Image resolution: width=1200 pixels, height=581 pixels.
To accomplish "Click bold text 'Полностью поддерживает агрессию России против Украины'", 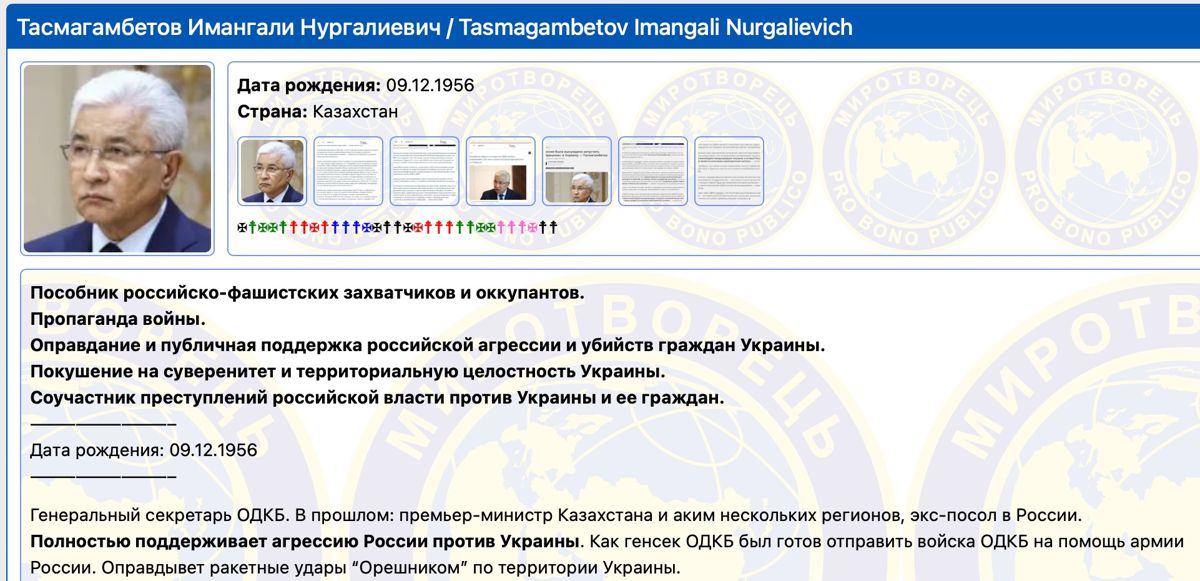I will coord(306,542).
